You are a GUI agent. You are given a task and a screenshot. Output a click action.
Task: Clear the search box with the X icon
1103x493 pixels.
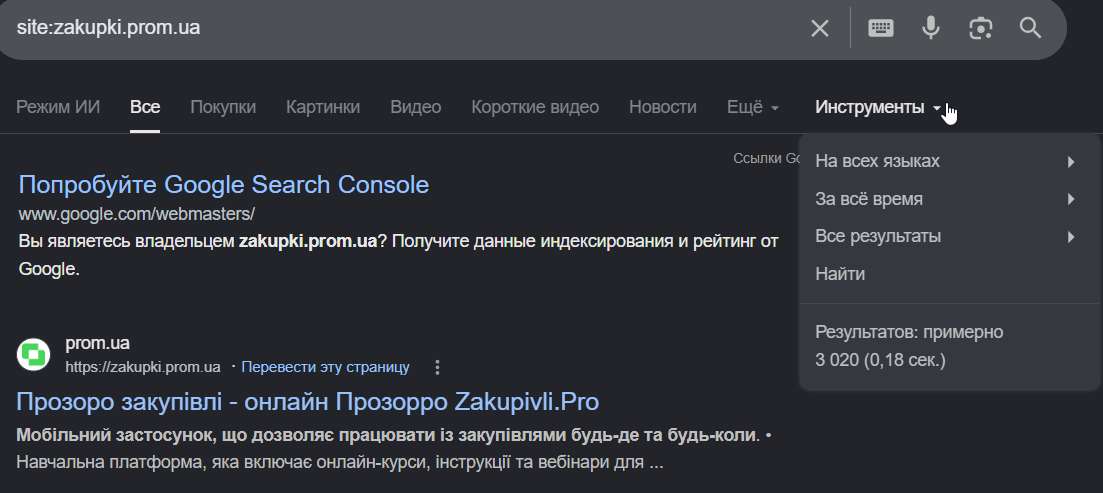(x=820, y=28)
